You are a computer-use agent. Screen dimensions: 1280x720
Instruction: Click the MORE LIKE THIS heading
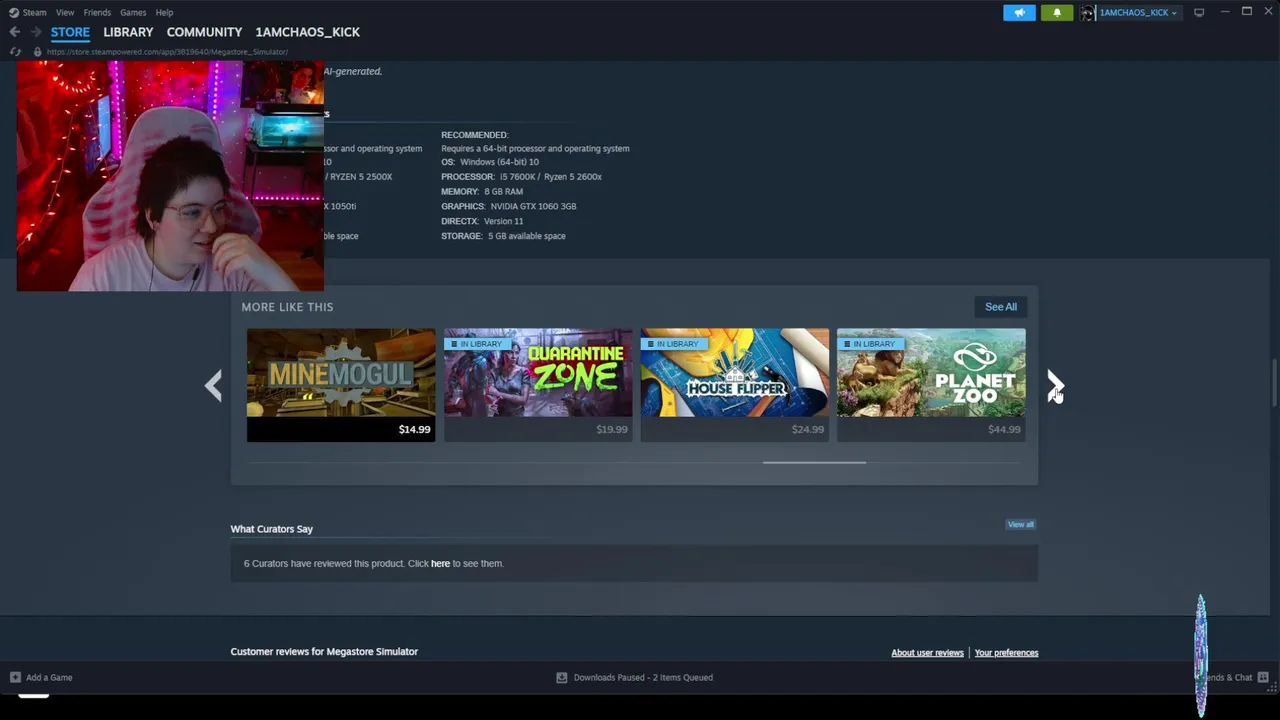[287, 307]
